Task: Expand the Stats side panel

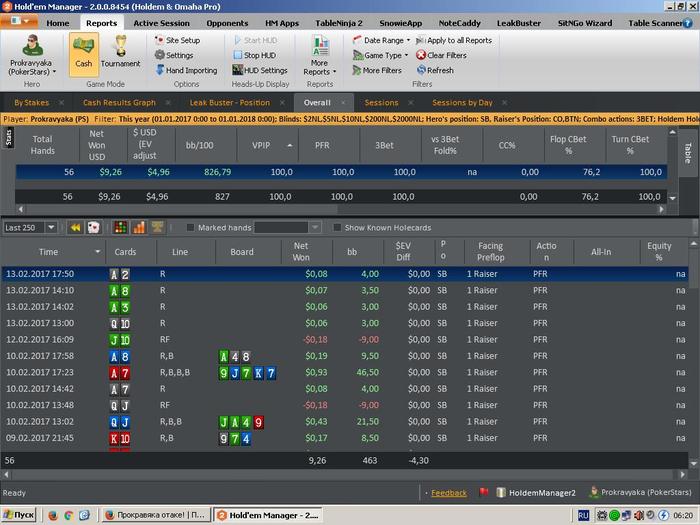Action: point(8,138)
